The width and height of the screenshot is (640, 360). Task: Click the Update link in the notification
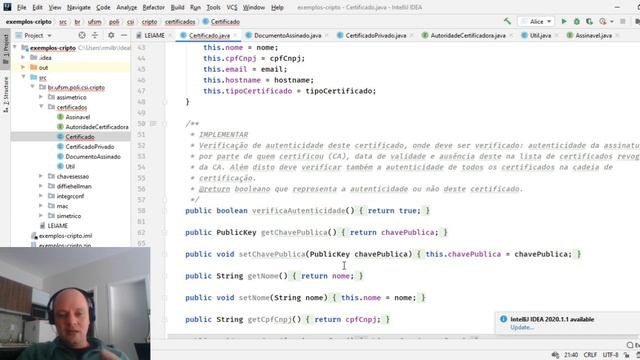(522, 327)
